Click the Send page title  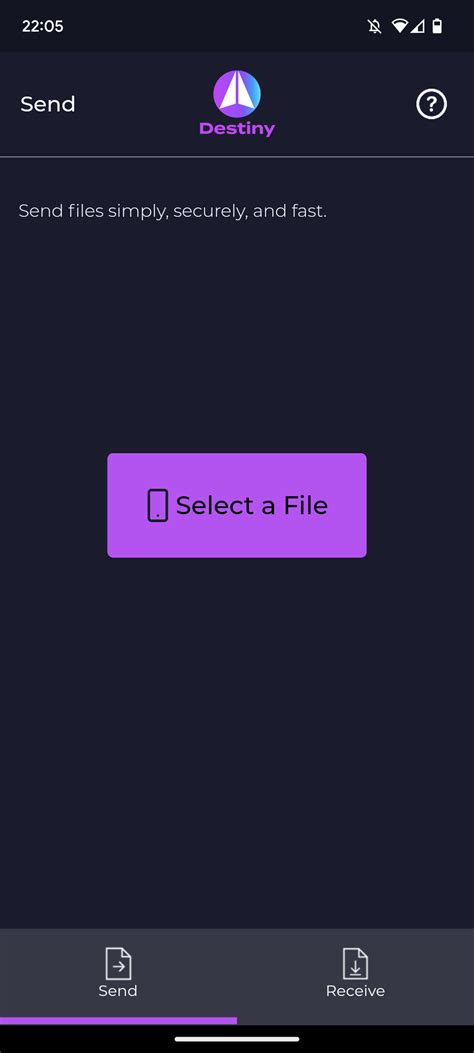point(48,104)
